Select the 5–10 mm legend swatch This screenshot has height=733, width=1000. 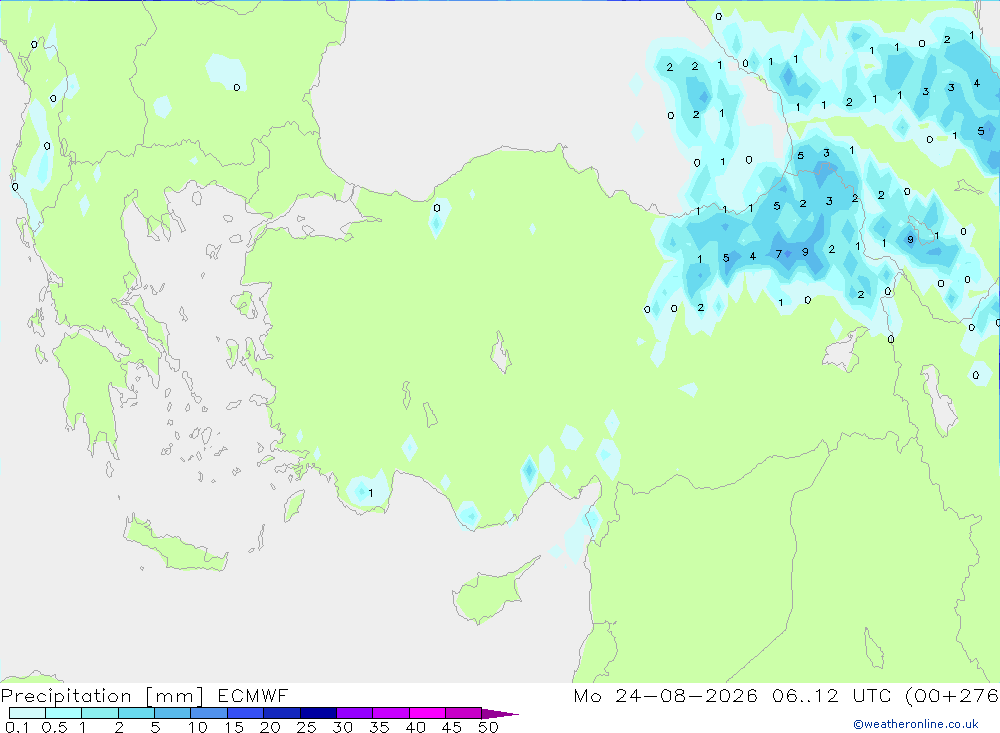click(172, 713)
